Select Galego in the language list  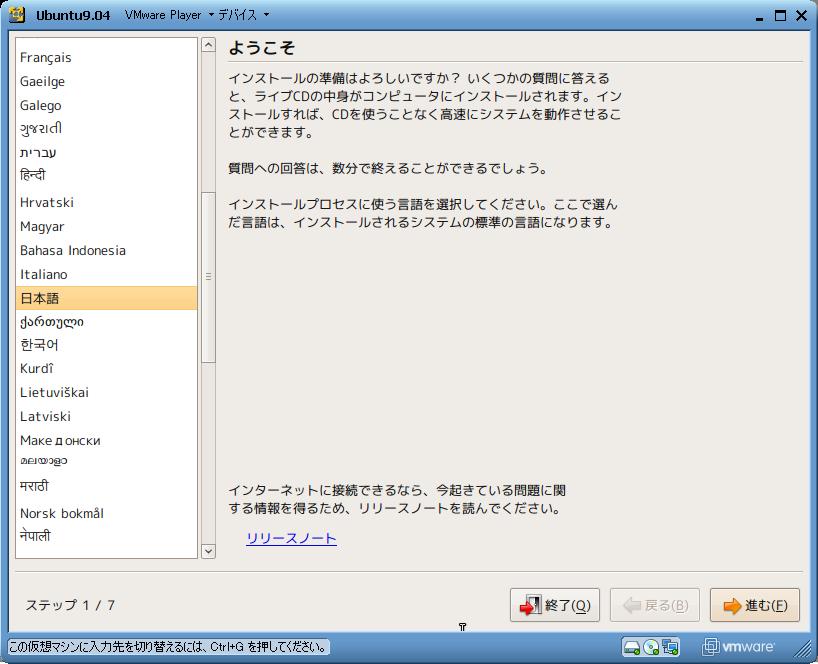click(x=106, y=105)
